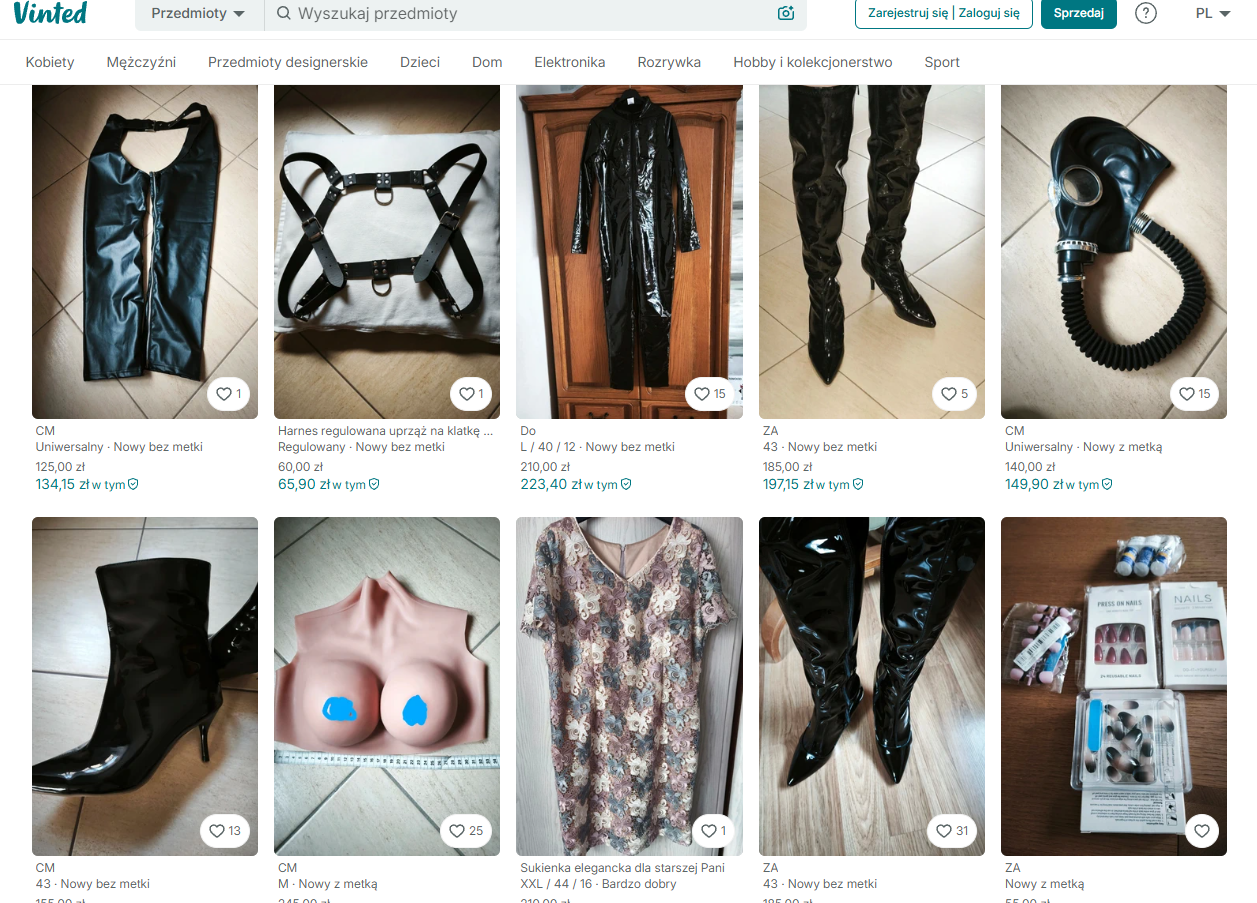Open camera image search icon
The image size is (1257, 903).
(786, 13)
